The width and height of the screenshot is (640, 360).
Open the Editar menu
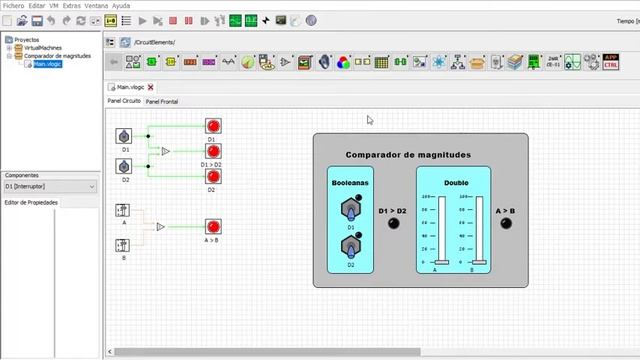(36, 6)
